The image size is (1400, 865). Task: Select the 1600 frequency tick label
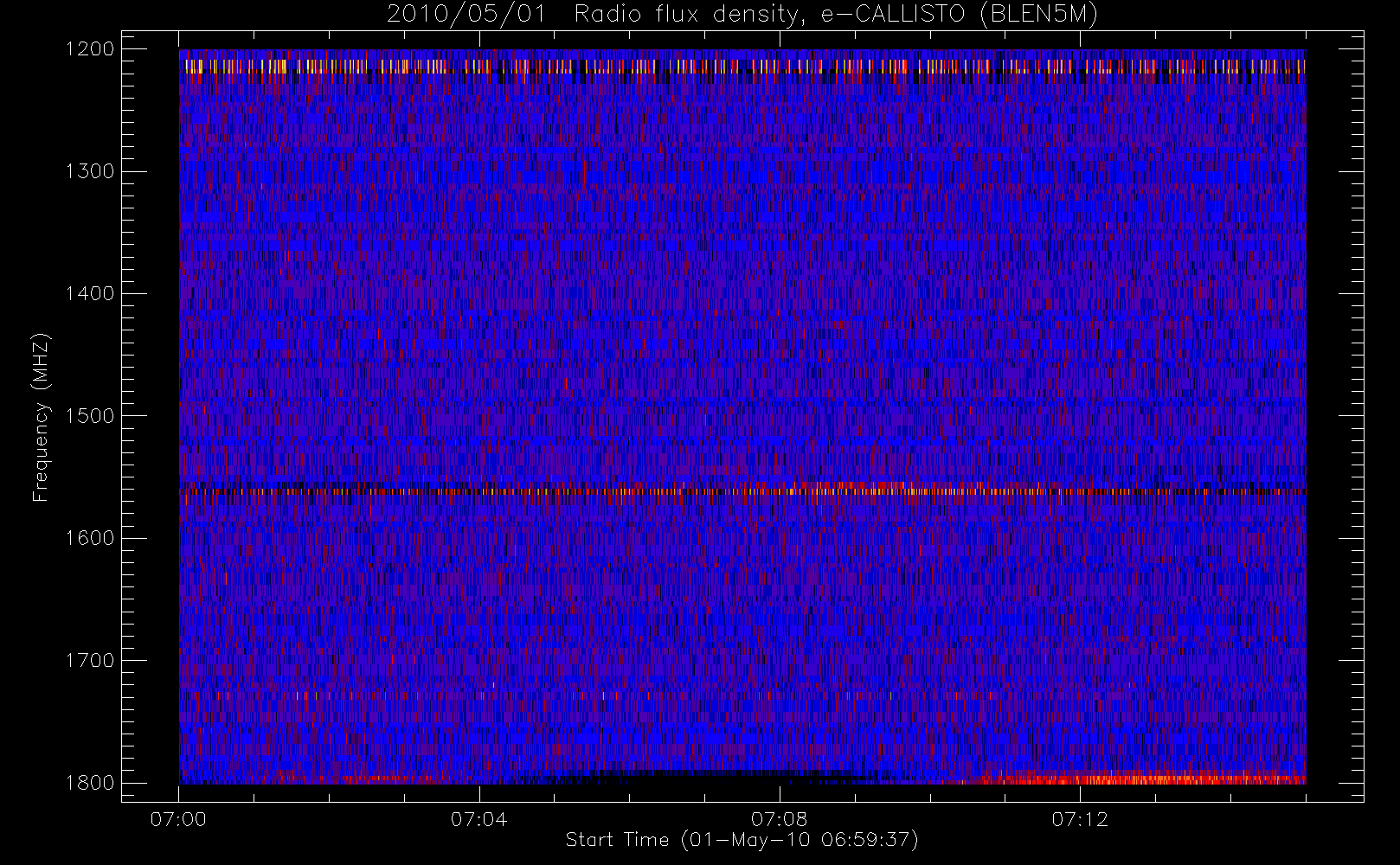(x=90, y=538)
